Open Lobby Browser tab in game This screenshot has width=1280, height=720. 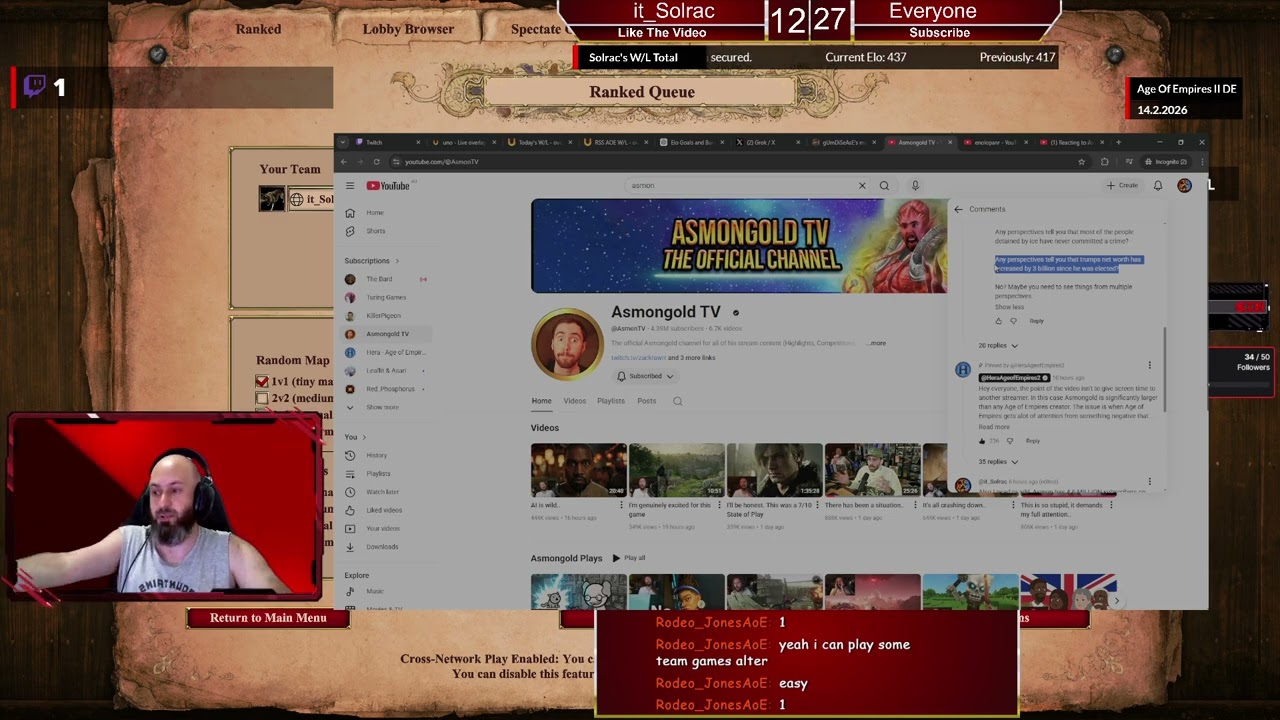(x=408, y=29)
